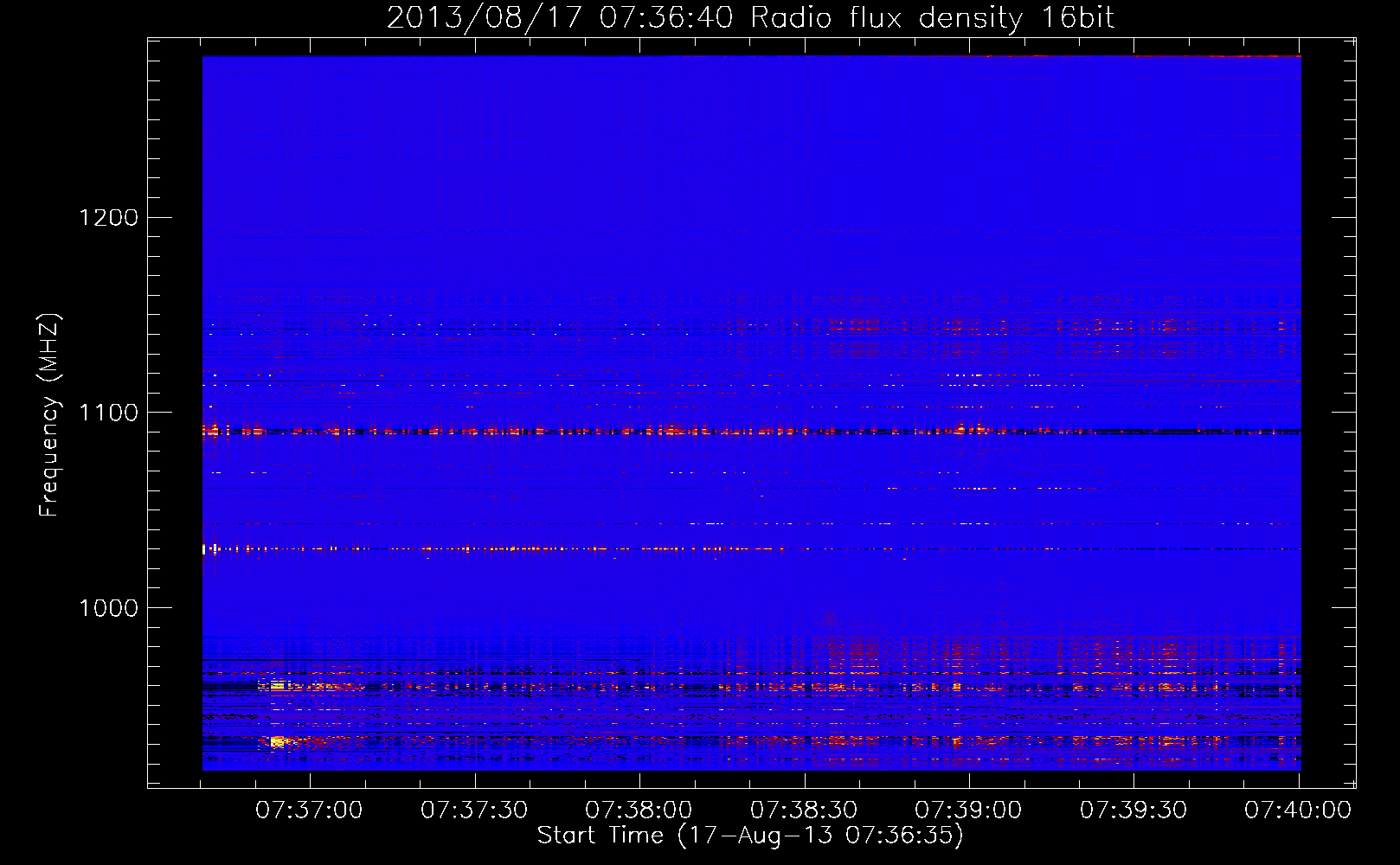Click the "Start Time (17-Aug-13 07:36:35)" label

(x=750, y=835)
